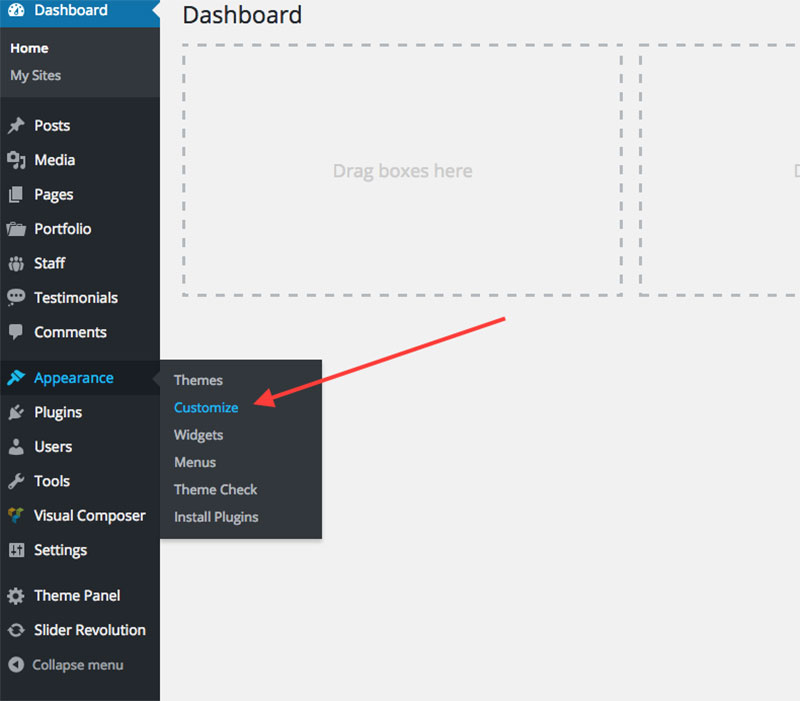Select the Staff people icon
The width and height of the screenshot is (800, 701).
point(16,263)
